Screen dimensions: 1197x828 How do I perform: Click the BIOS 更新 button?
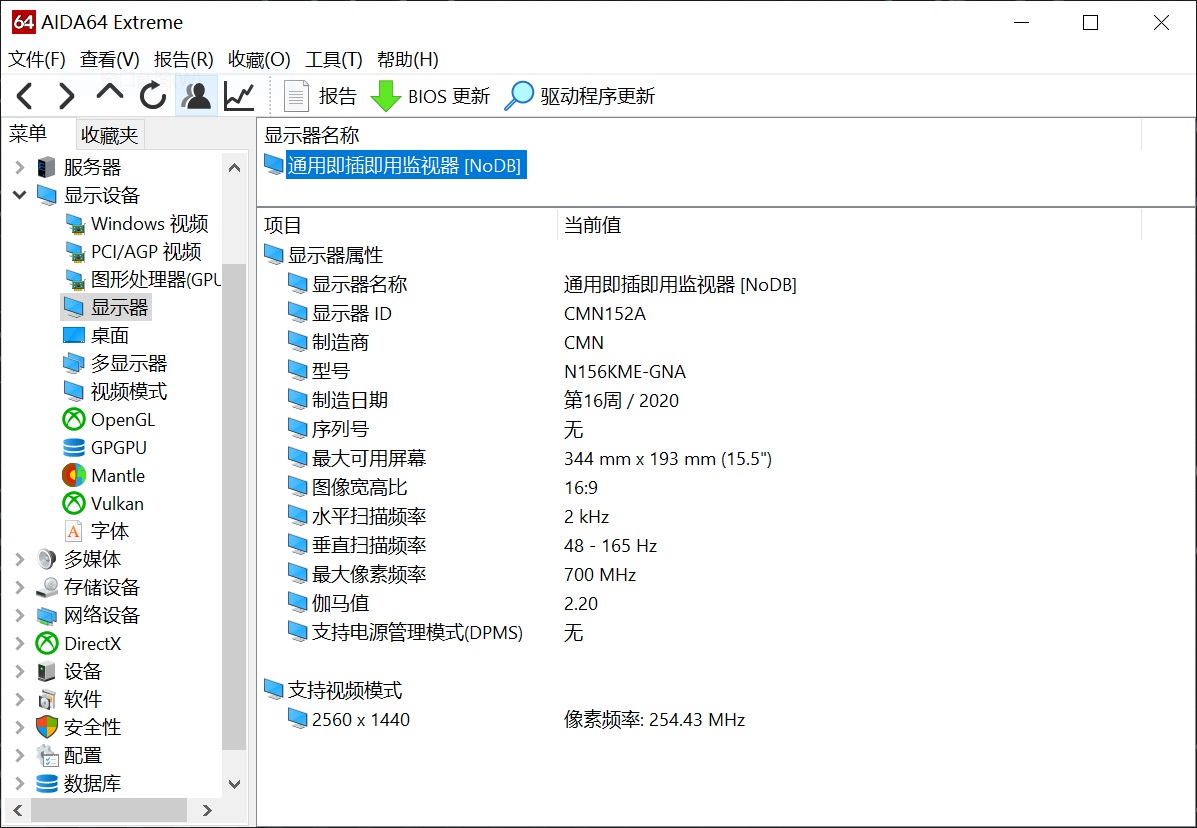[430, 96]
